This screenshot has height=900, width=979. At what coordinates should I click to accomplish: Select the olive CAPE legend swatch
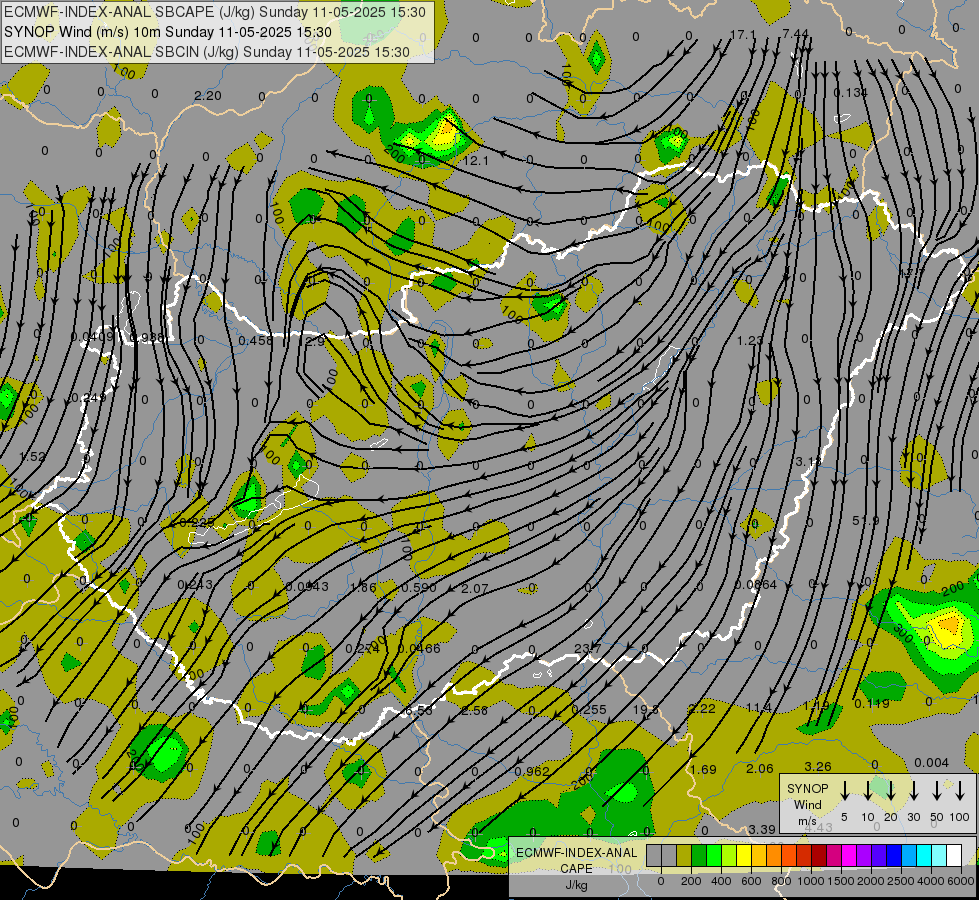click(x=684, y=856)
